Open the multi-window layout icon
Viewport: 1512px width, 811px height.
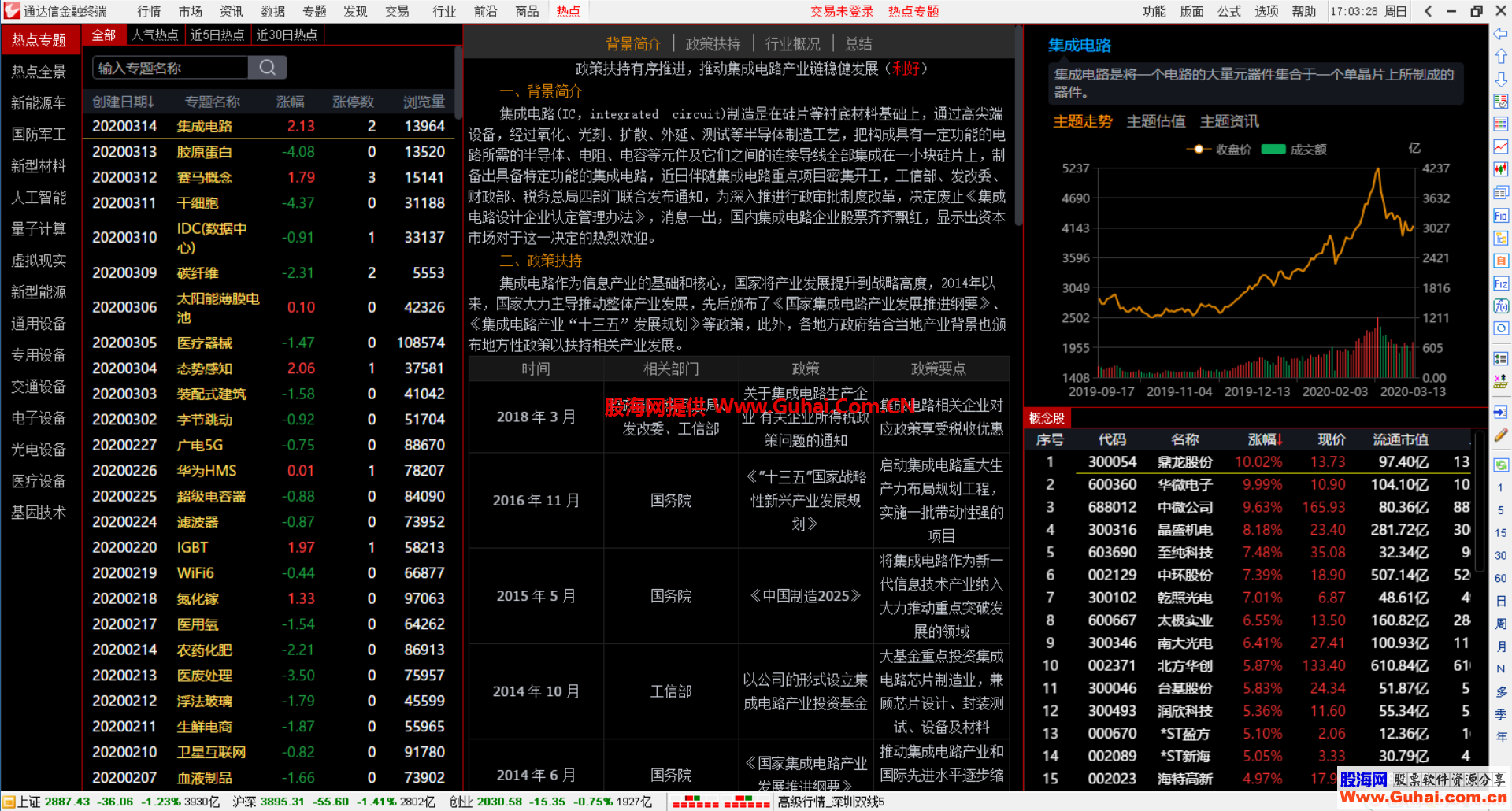[x=1501, y=193]
